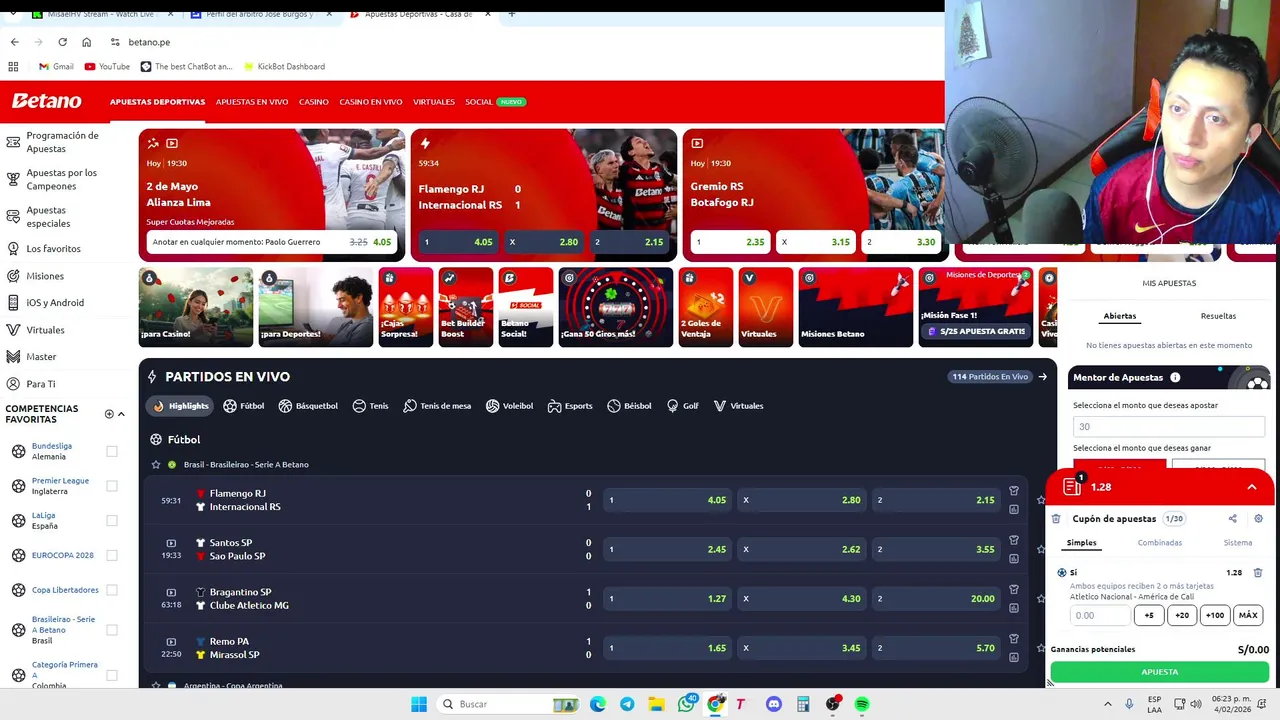Open Apuestas por los Campeones
This screenshot has height=720, width=1280.
[x=60, y=179]
